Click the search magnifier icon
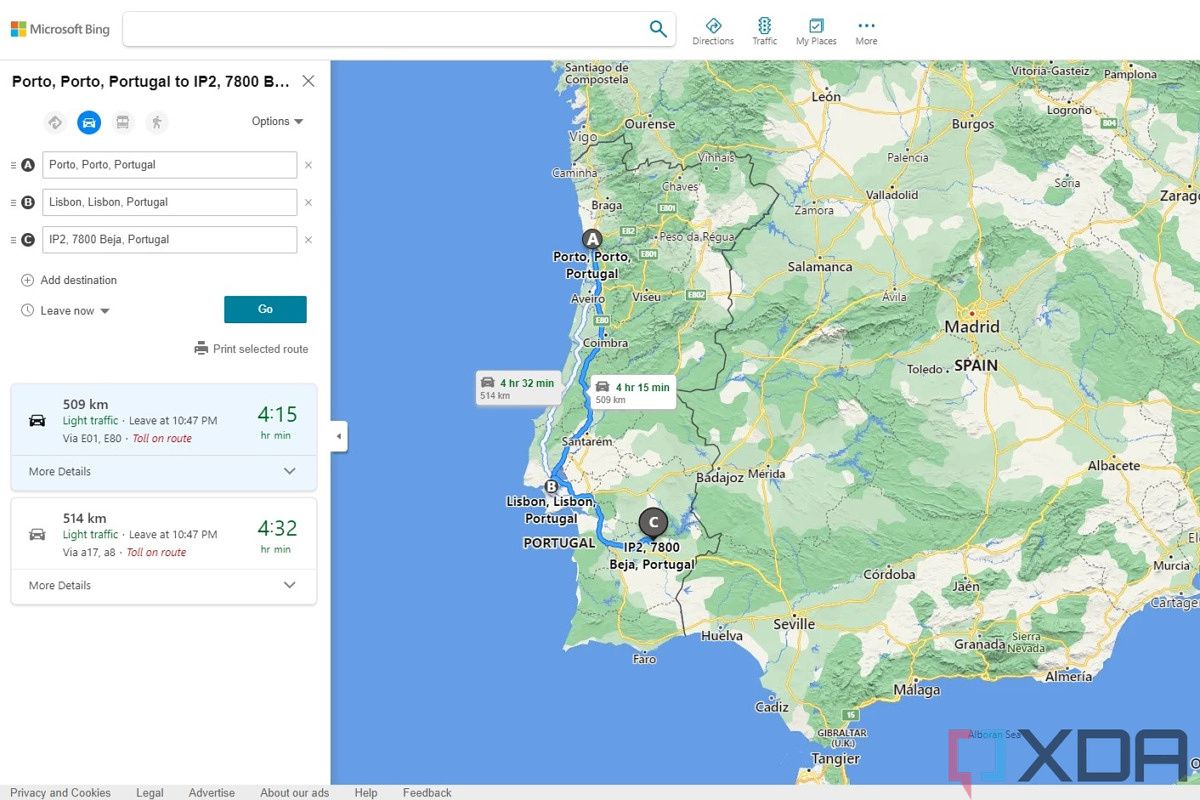 pos(657,29)
